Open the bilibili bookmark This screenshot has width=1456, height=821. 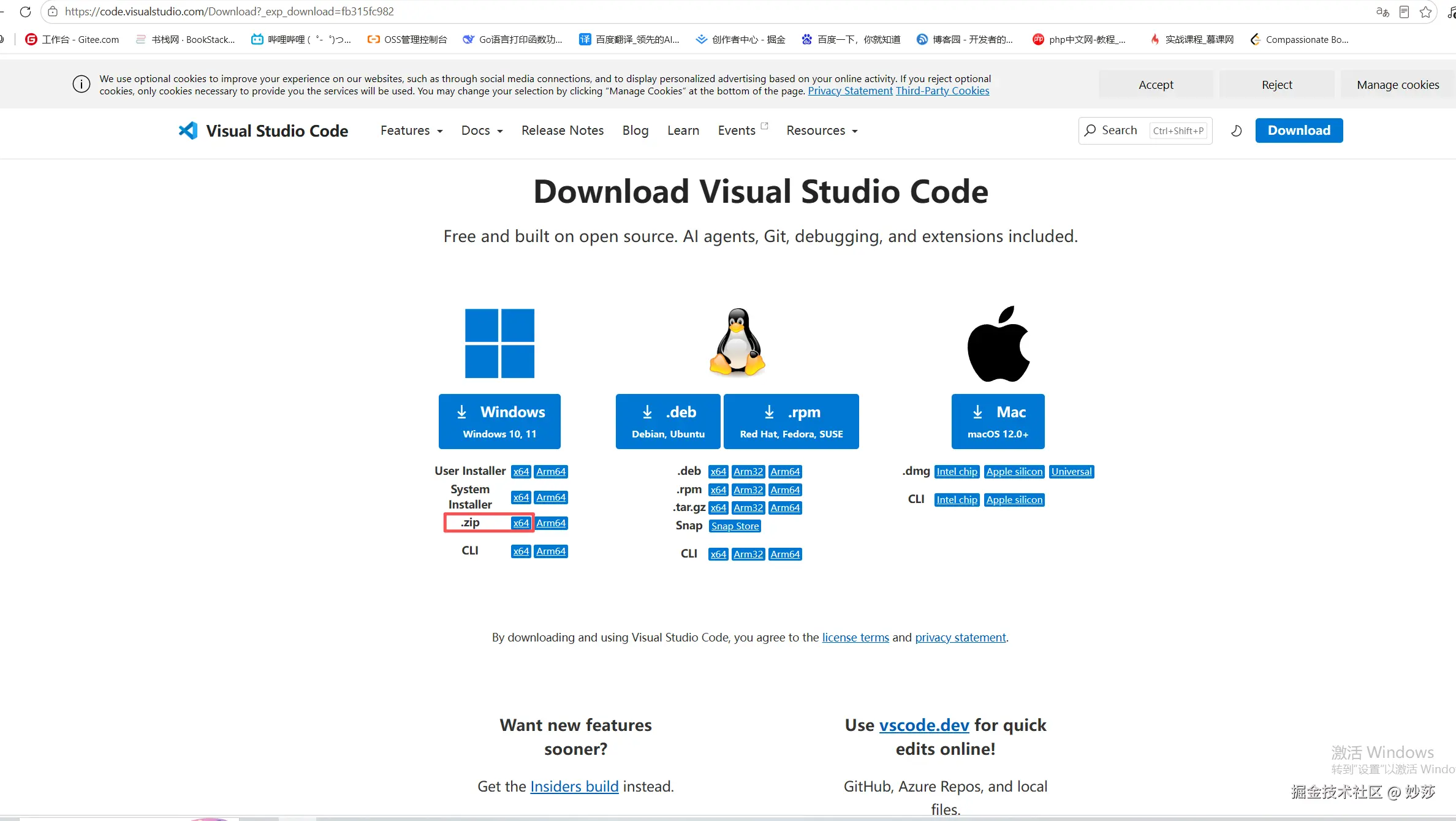pyautogui.click(x=301, y=39)
